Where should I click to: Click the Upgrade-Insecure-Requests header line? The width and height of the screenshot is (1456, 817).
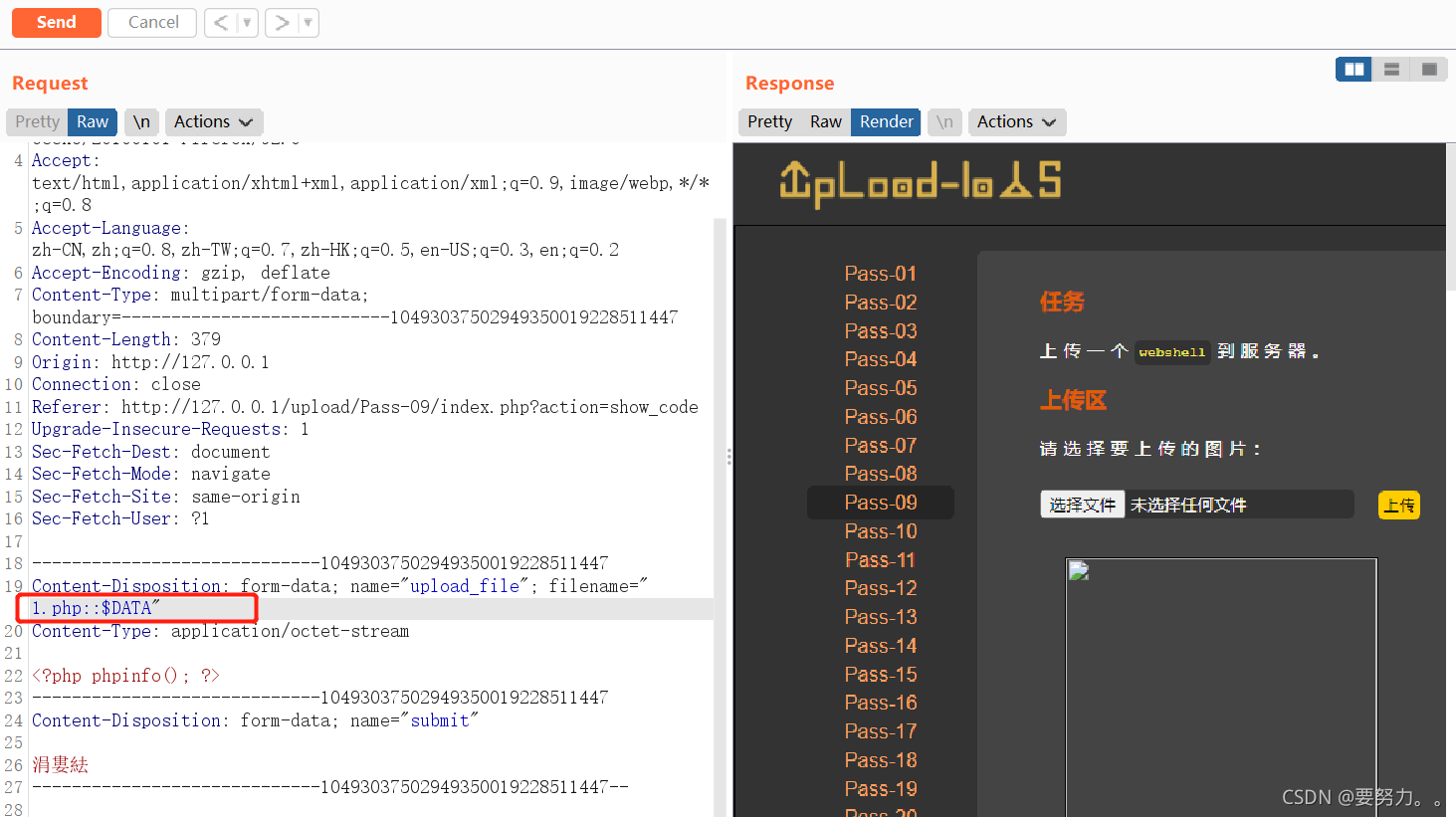[x=170, y=429]
